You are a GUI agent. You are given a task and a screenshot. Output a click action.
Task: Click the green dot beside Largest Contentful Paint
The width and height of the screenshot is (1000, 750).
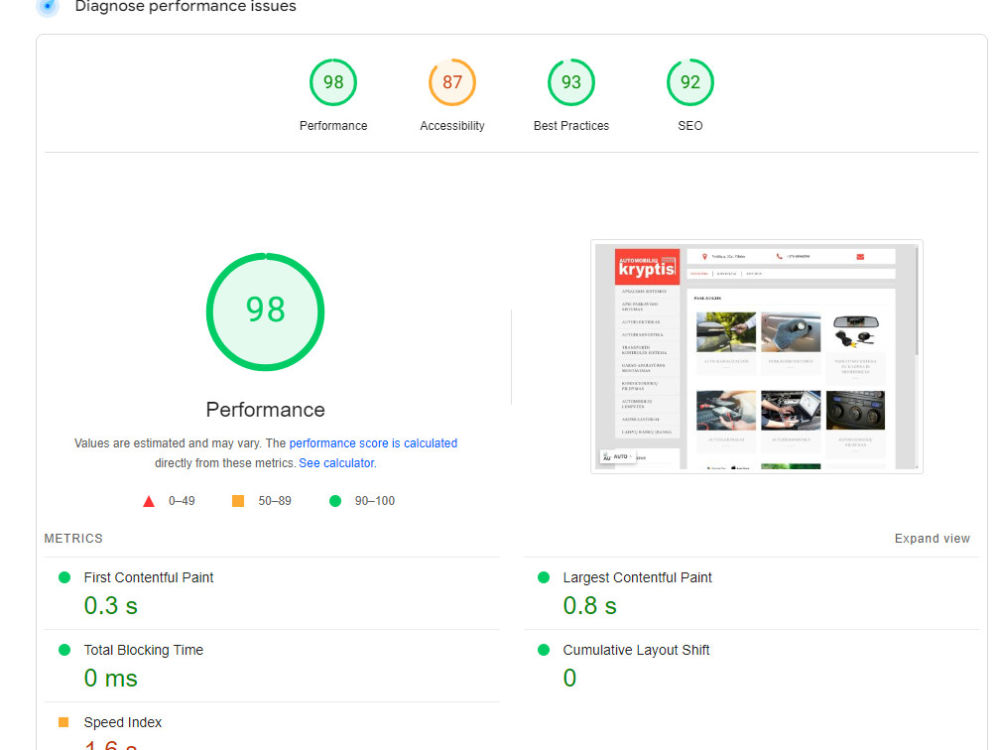coord(543,578)
